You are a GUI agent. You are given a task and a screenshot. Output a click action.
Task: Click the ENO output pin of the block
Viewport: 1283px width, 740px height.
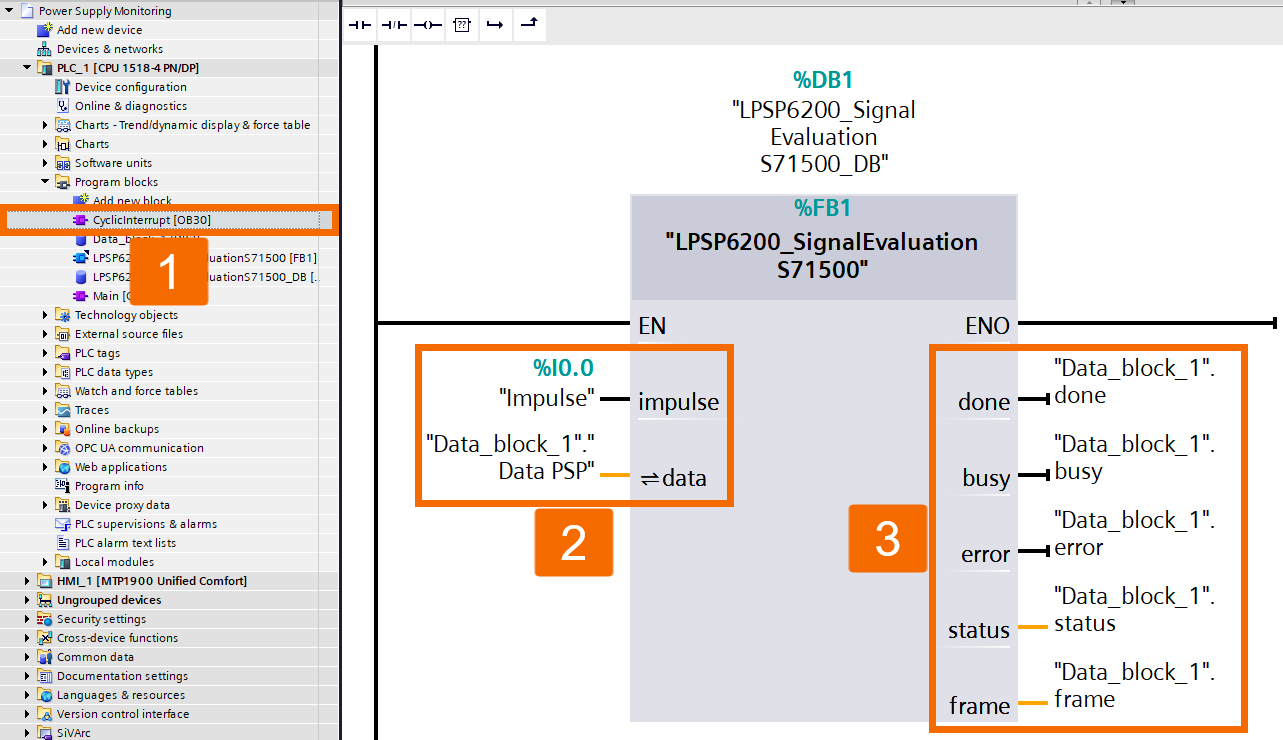[987, 326]
